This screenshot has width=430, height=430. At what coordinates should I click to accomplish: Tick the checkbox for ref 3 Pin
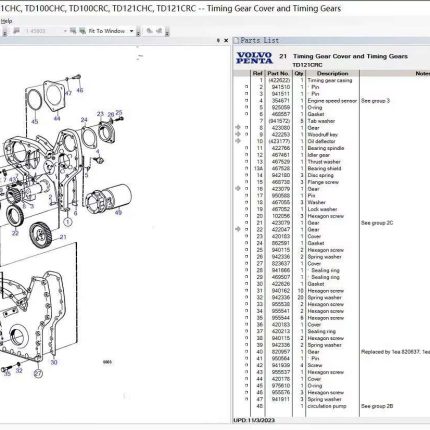[x=247, y=94]
